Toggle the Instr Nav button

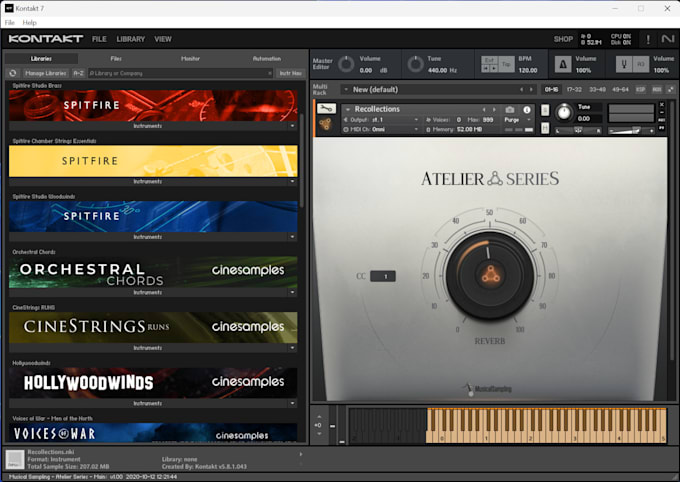pos(290,73)
